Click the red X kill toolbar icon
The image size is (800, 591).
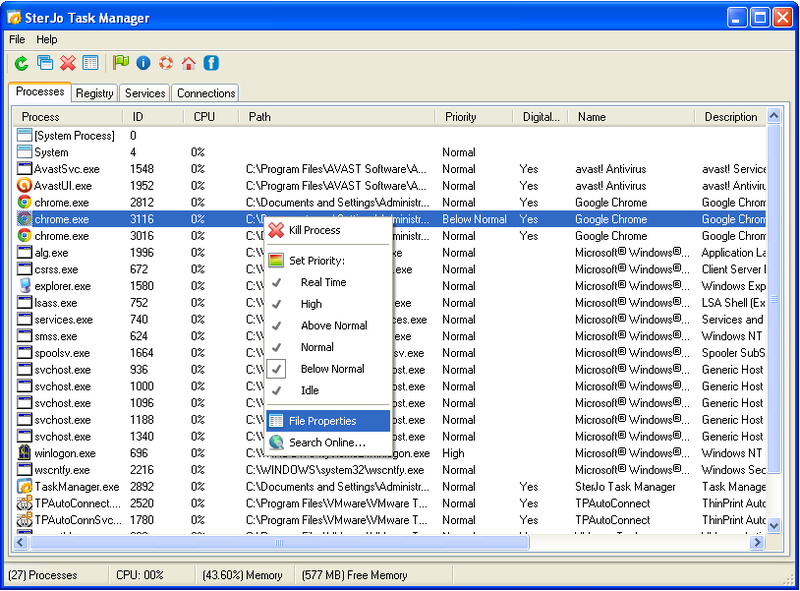click(67, 63)
